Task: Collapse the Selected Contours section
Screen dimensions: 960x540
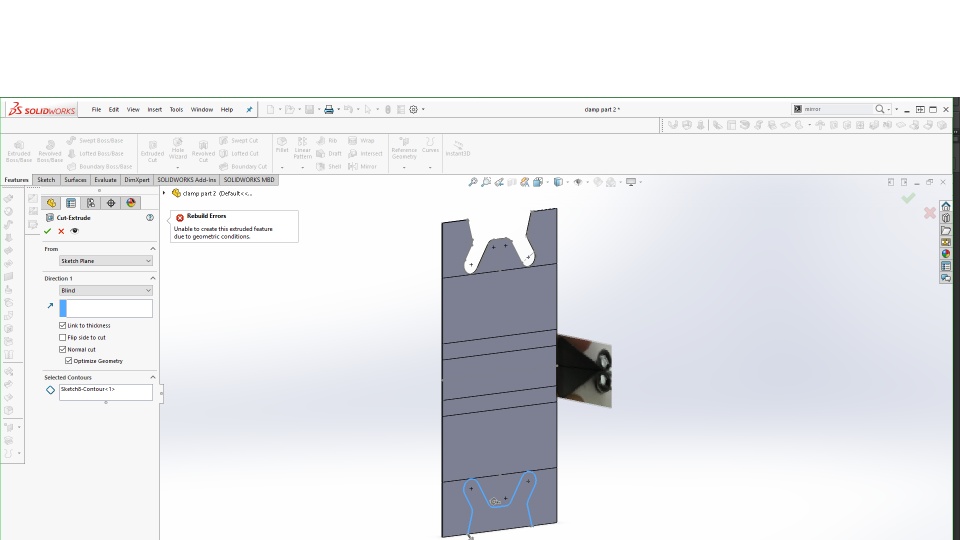Action: (x=153, y=377)
